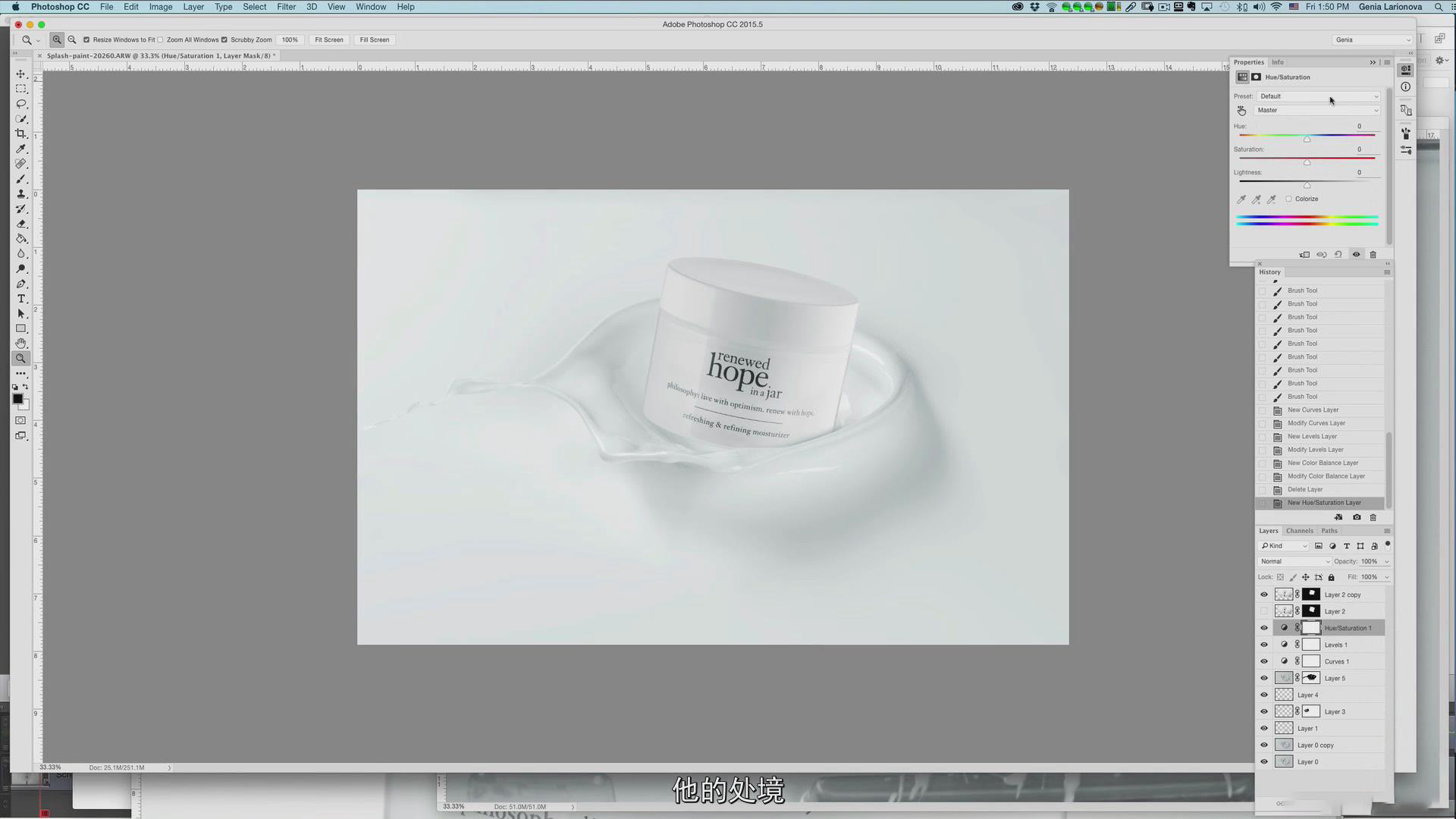Open the Filter menu
Image resolution: width=1456 pixels, height=819 pixels.
(286, 7)
